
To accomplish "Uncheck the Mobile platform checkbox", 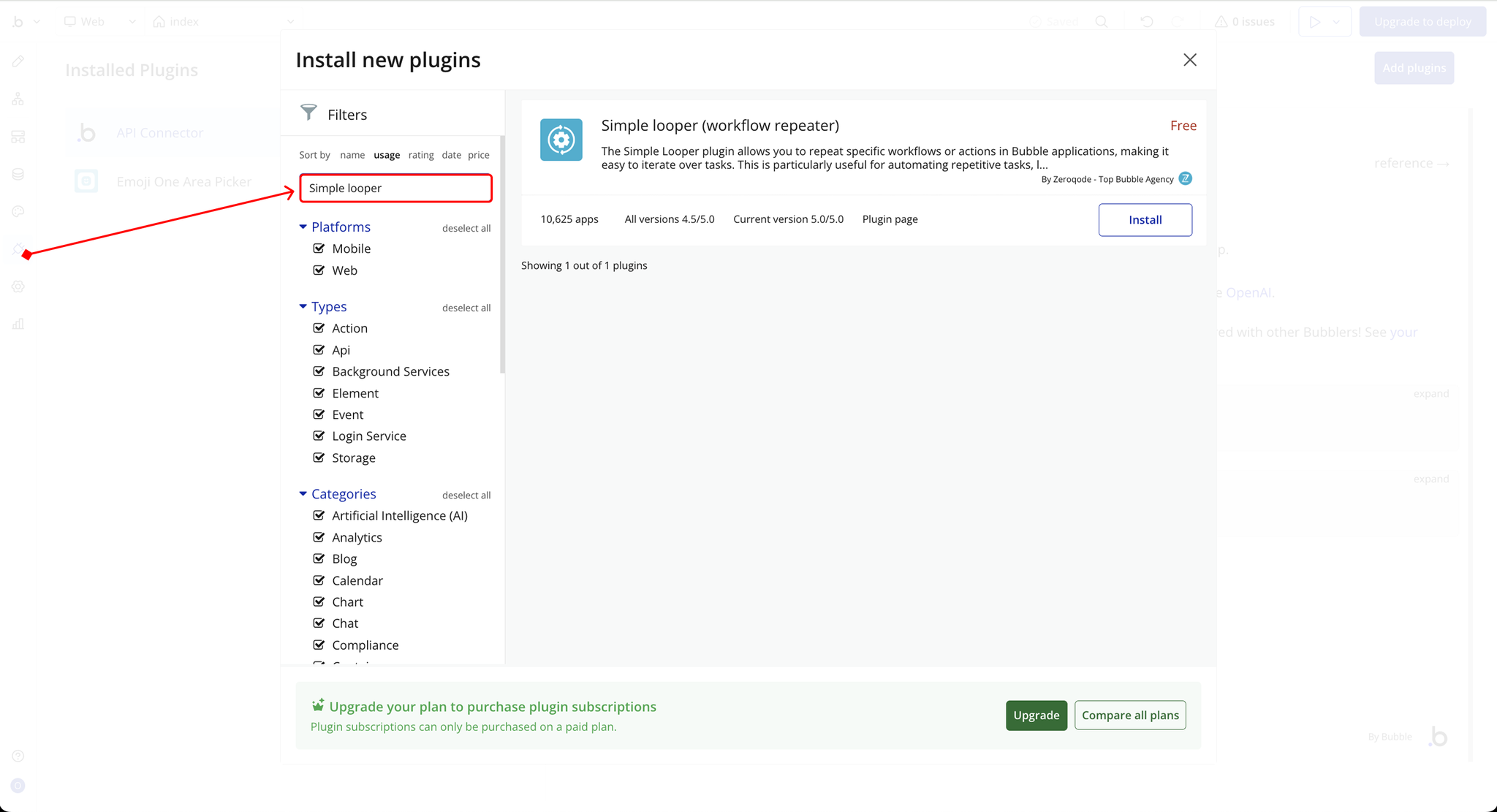I will point(319,248).
